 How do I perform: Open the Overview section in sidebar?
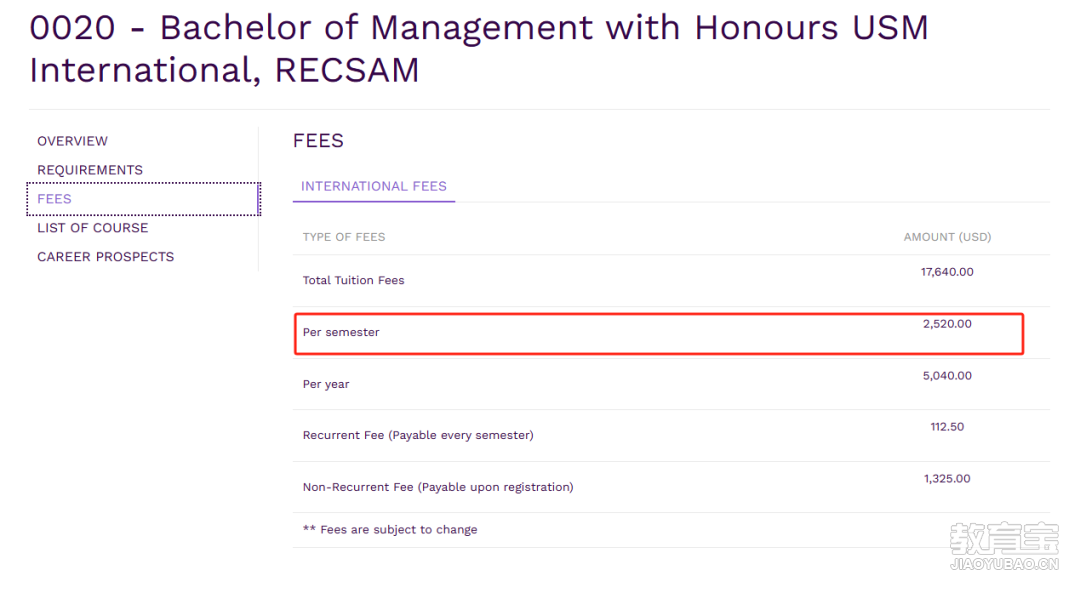pos(72,141)
